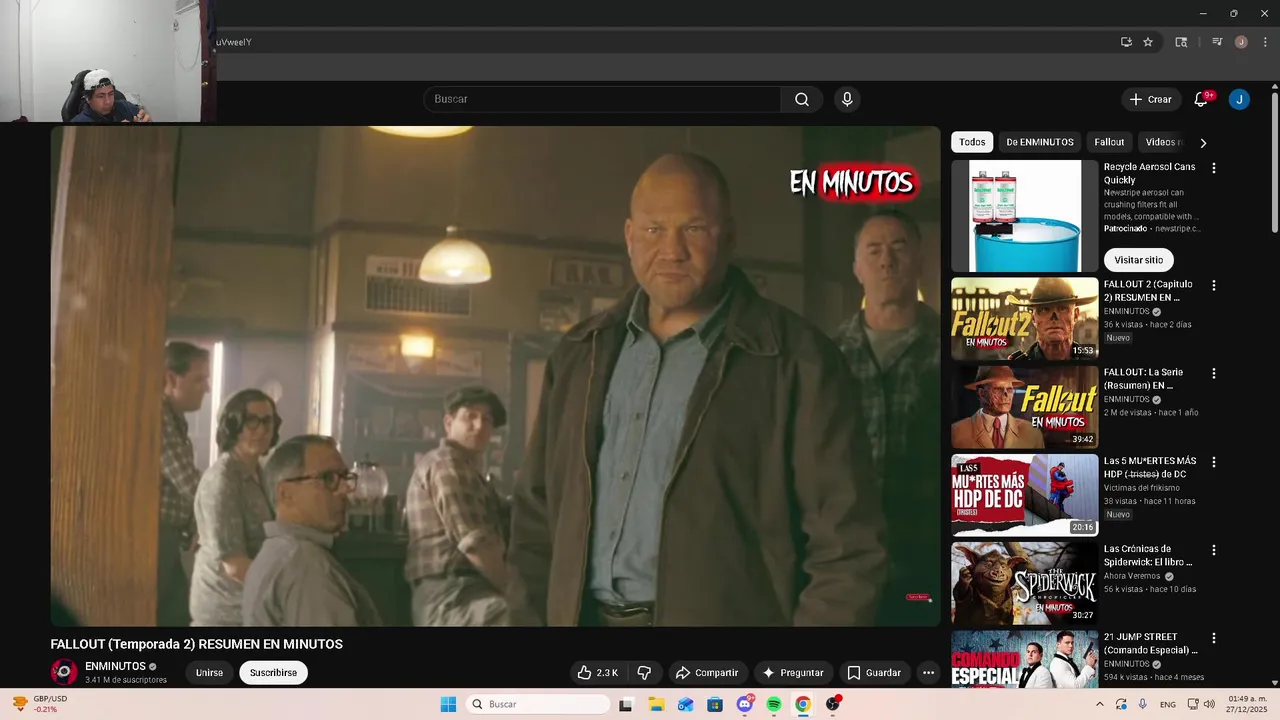Like the video with thumbs-up button
Image resolution: width=1280 pixels, height=720 pixels.
597,673
